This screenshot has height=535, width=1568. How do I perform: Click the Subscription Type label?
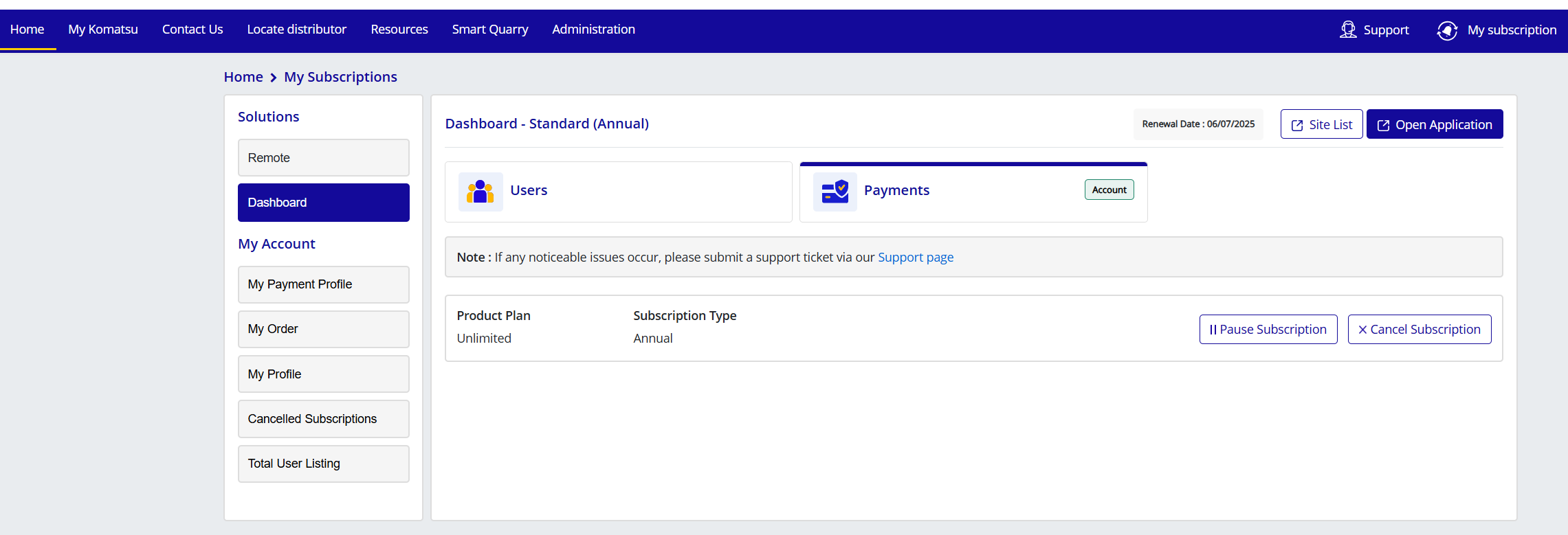tap(685, 315)
